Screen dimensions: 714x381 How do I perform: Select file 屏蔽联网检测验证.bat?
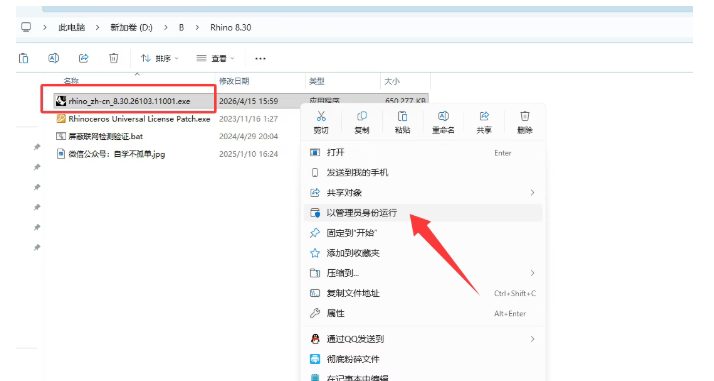point(106,136)
